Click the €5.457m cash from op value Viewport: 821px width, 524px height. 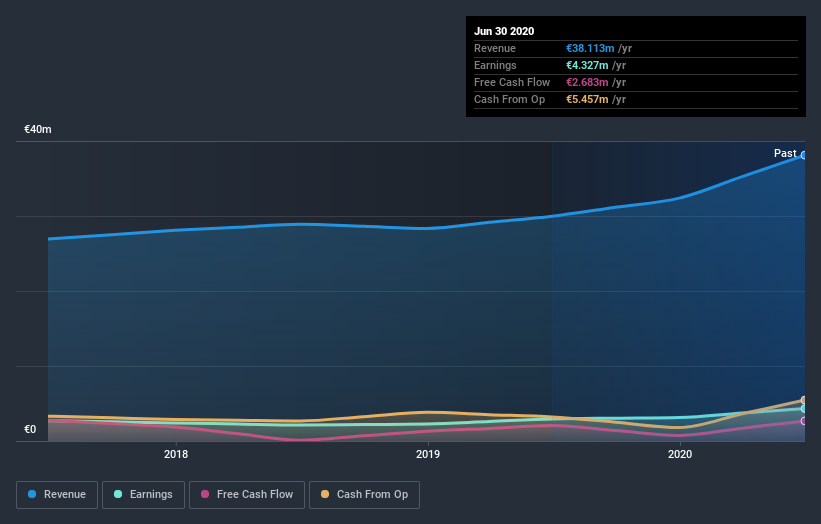[587, 99]
